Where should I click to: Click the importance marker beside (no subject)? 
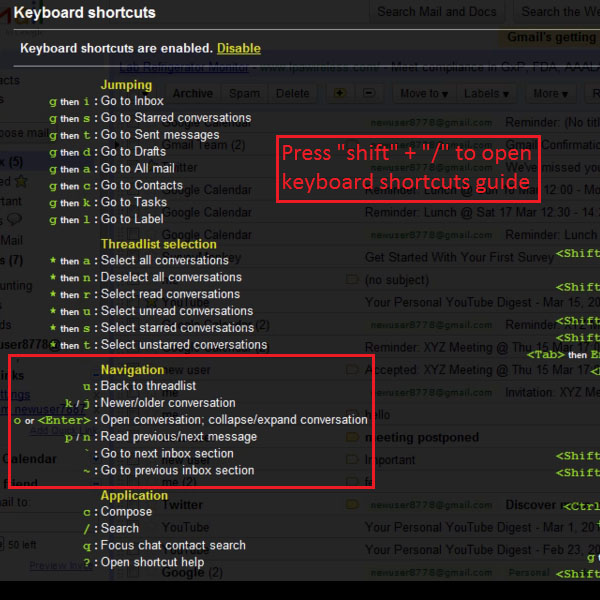(x=352, y=280)
